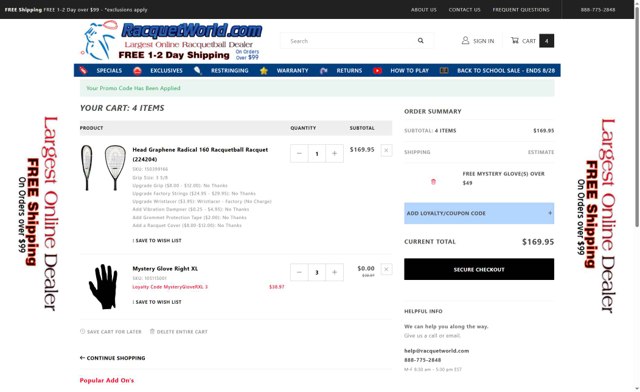640x392 pixels.
Task: Open the Returns menu item
Action: point(349,71)
